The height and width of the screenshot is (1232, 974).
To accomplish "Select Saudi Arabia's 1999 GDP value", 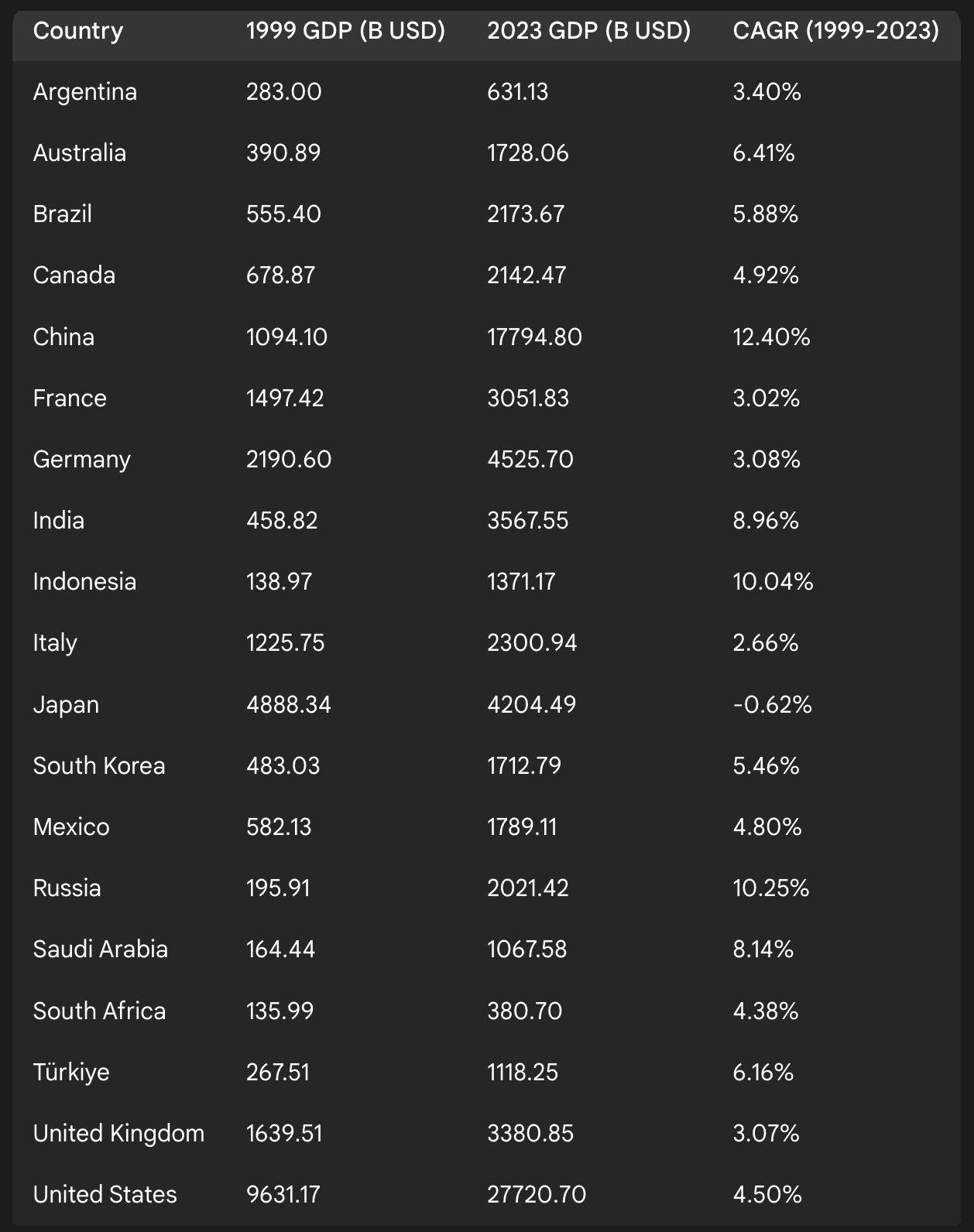I will click(280, 950).
